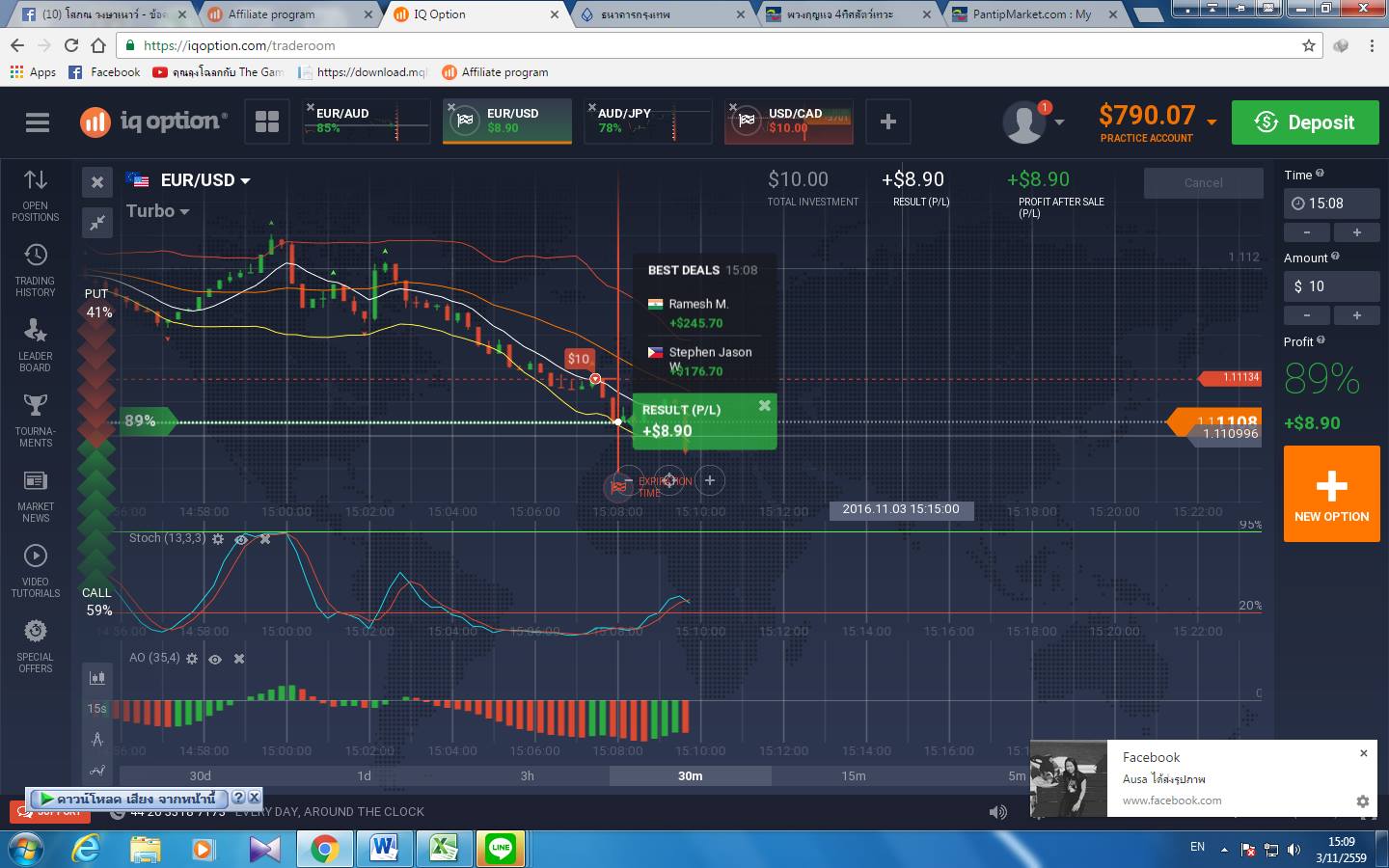Decrease amount with minus button
The width and height of the screenshot is (1389, 868).
(x=1307, y=315)
